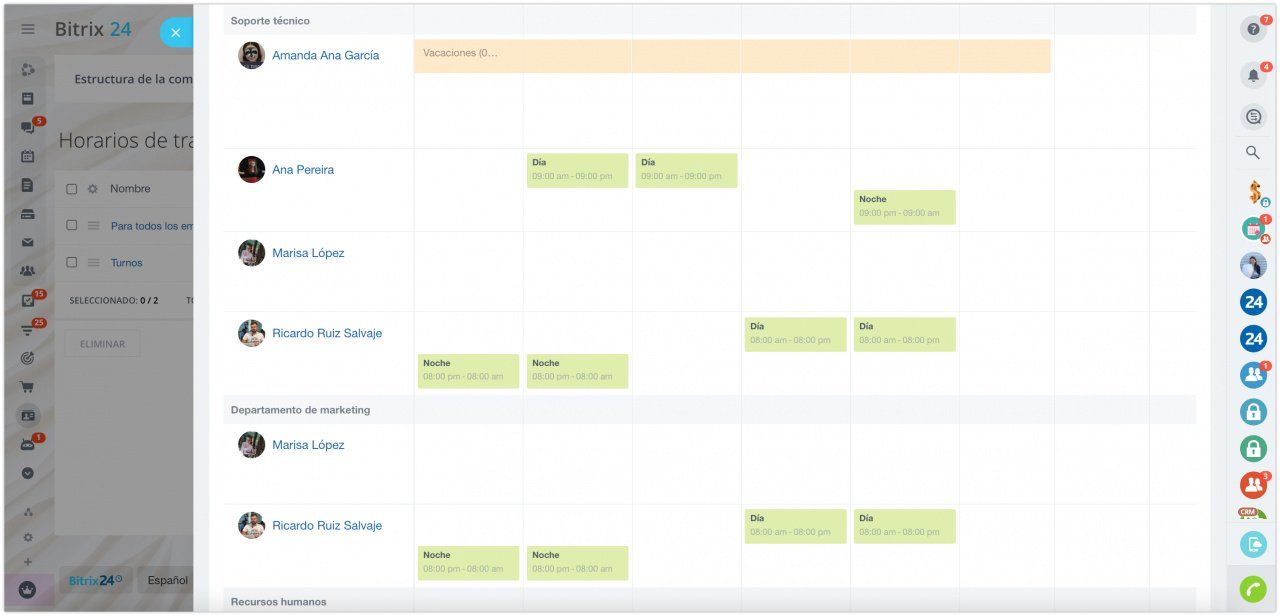
Task: Check the box for Para todos los empleados row
Action: [x=72, y=226]
